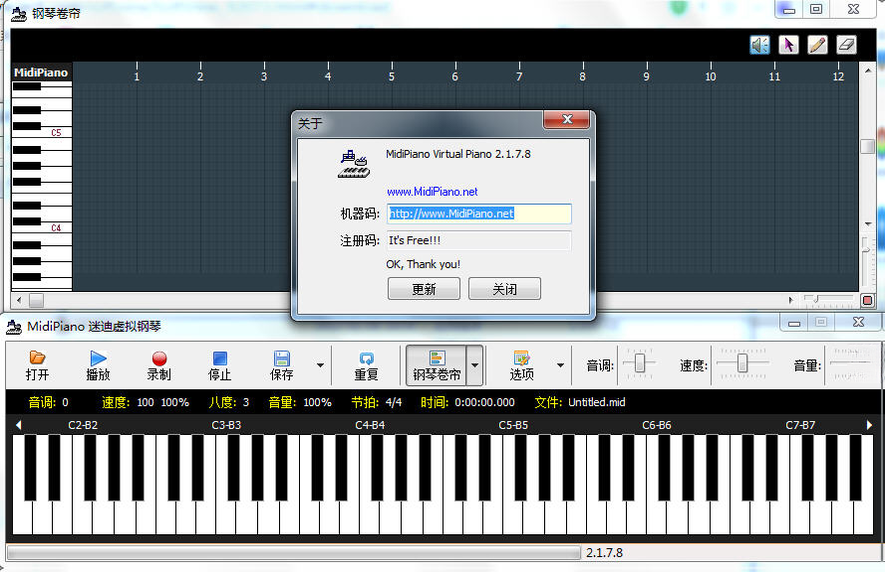Click the speaker preview icon in piano roll
This screenshot has width=885, height=572.
pos(759,45)
